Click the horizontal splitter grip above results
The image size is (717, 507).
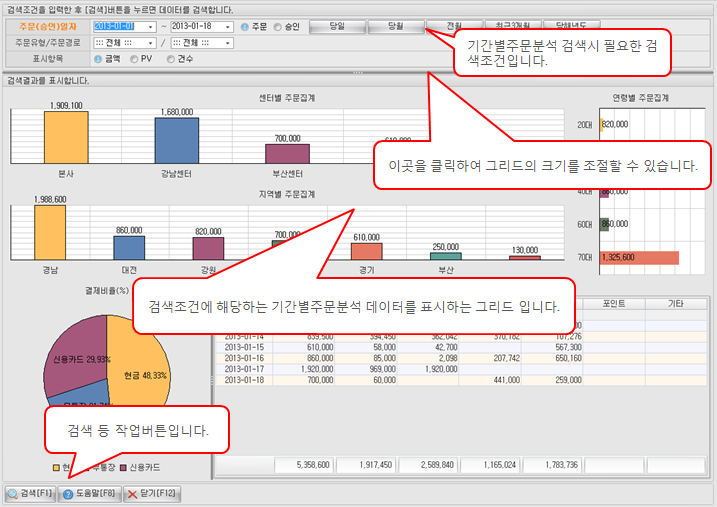click(358, 72)
